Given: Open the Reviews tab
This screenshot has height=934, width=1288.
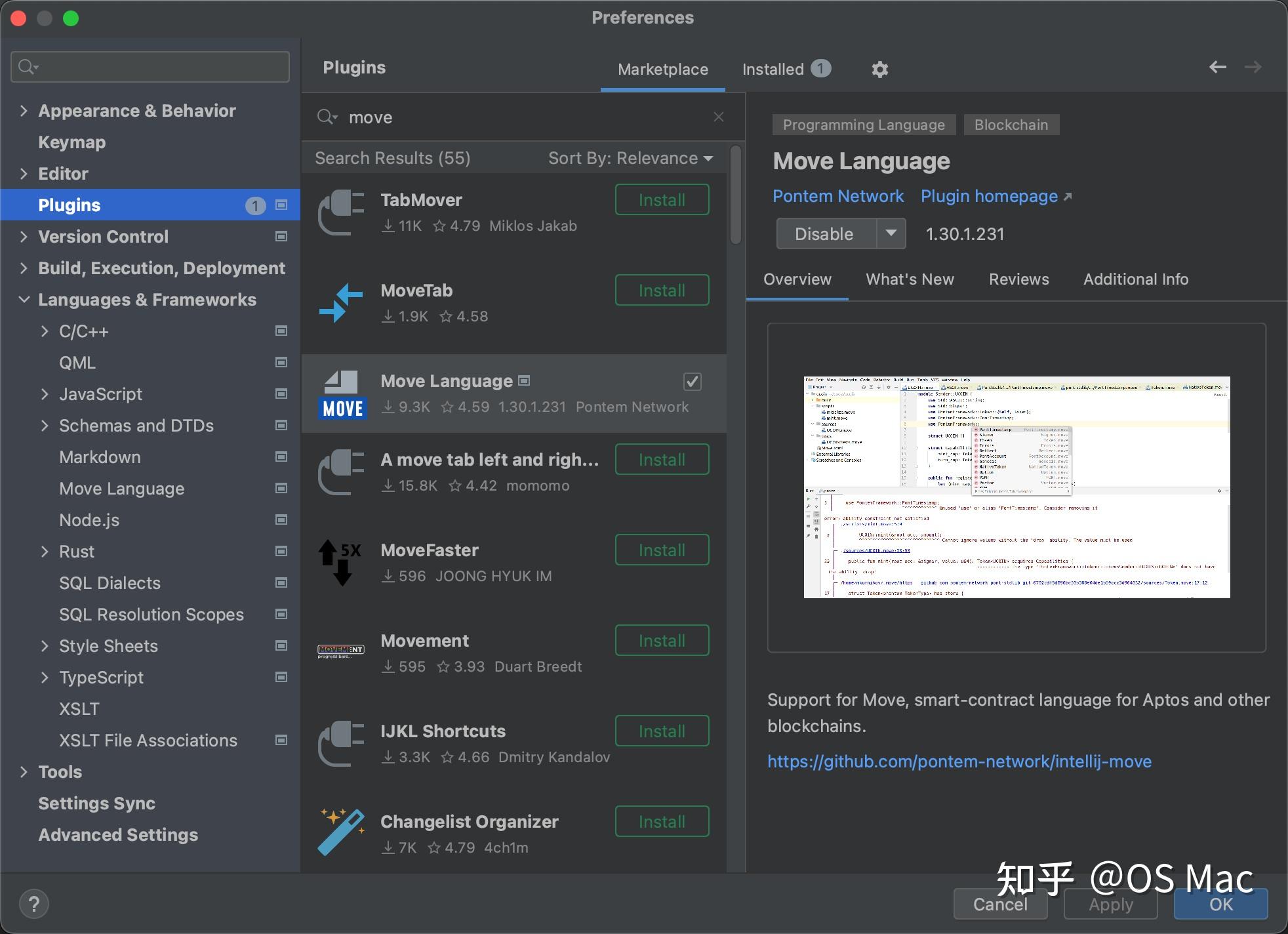Looking at the screenshot, I should 1019,279.
